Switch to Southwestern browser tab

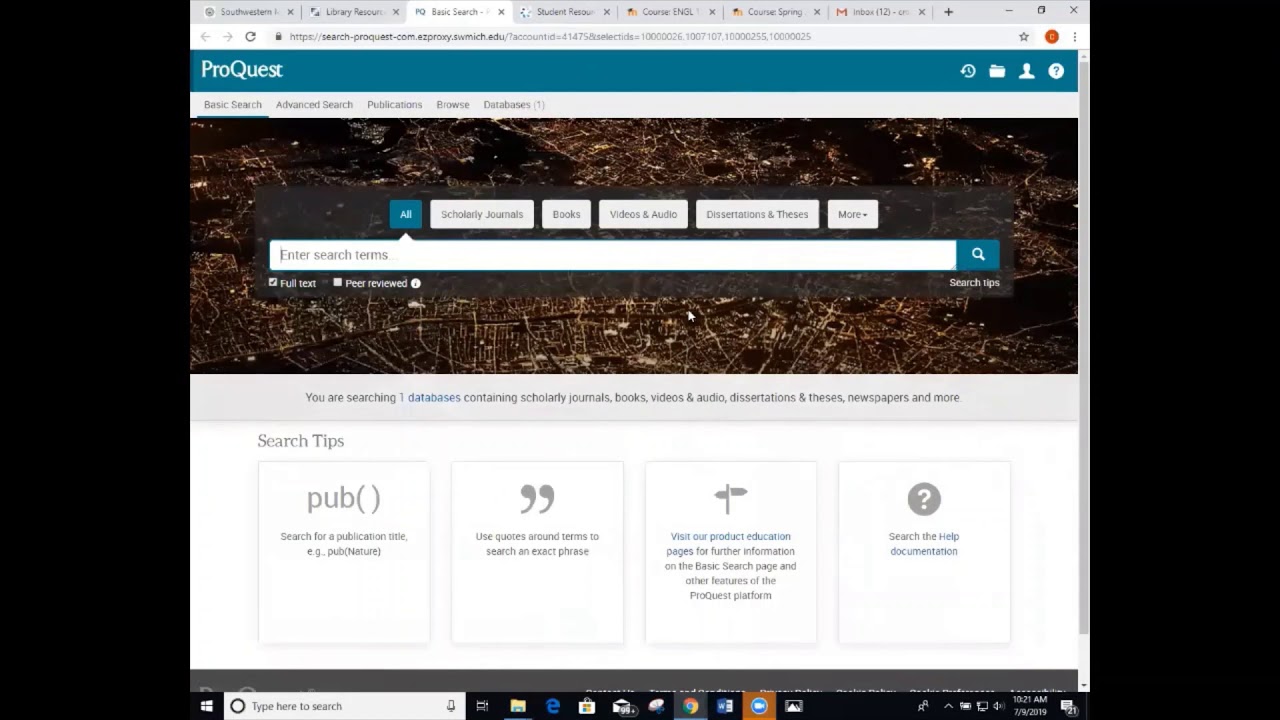248,12
